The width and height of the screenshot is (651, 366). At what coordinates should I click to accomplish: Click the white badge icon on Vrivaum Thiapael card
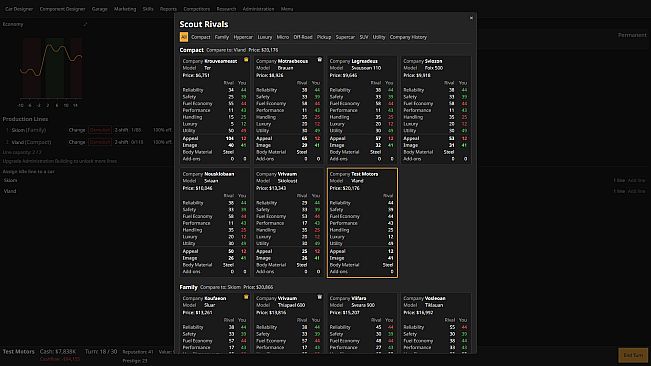tap(320, 297)
